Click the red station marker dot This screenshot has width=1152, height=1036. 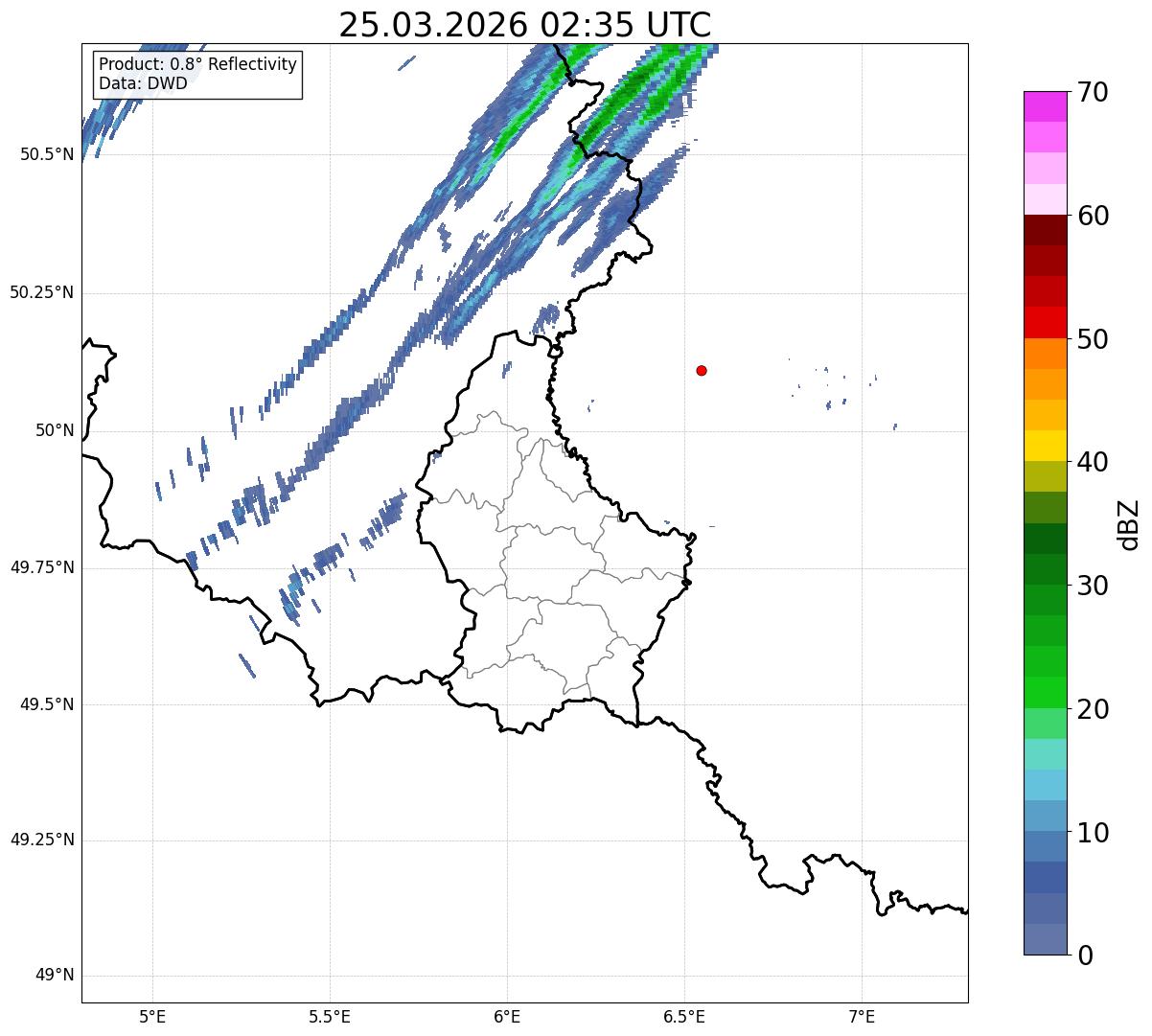[702, 370]
